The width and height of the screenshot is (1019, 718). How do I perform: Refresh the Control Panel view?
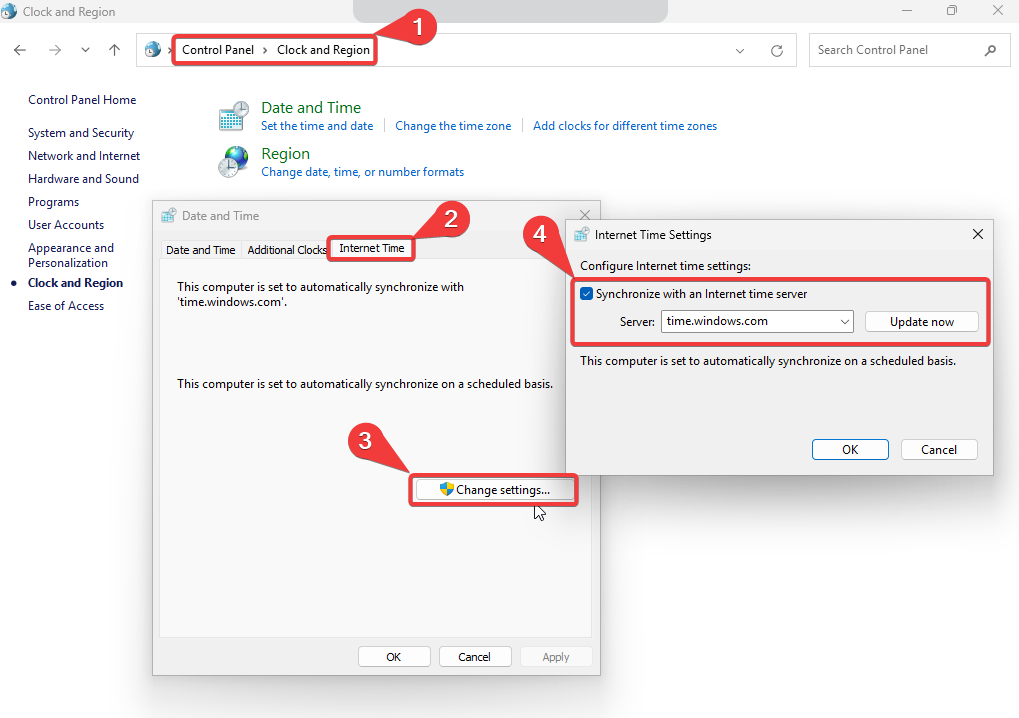coord(777,51)
